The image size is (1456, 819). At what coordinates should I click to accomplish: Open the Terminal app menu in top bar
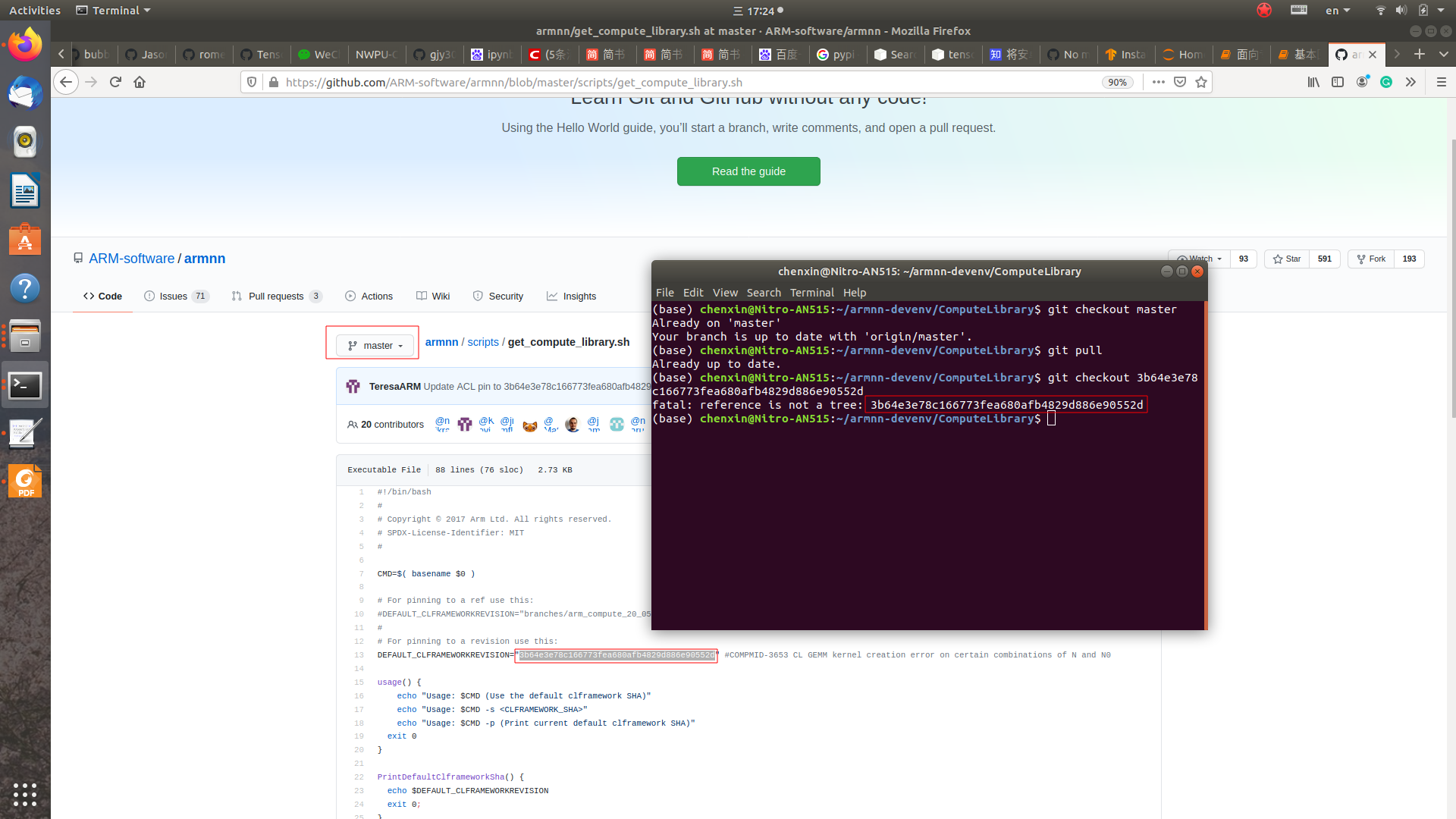coord(114,11)
